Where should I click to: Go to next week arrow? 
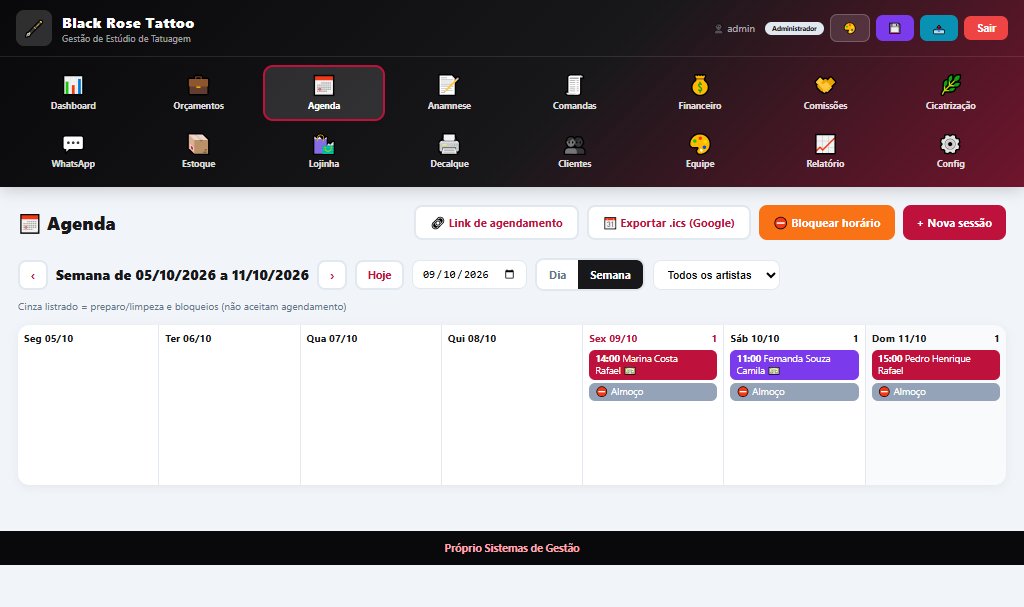pyautogui.click(x=332, y=275)
